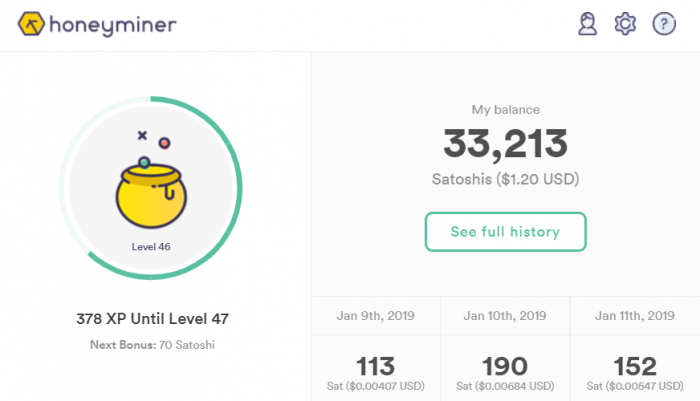The height and width of the screenshot is (401, 700).
Task: Click the honeyminer wordmark text
Action: coord(113,25)
